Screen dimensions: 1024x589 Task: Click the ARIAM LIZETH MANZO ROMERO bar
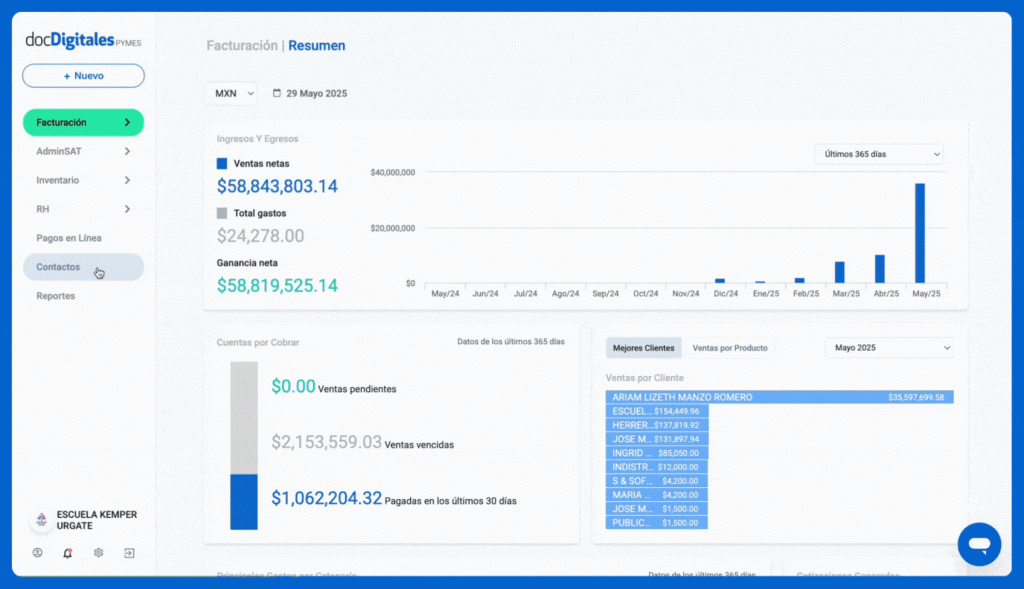(779, 397)
